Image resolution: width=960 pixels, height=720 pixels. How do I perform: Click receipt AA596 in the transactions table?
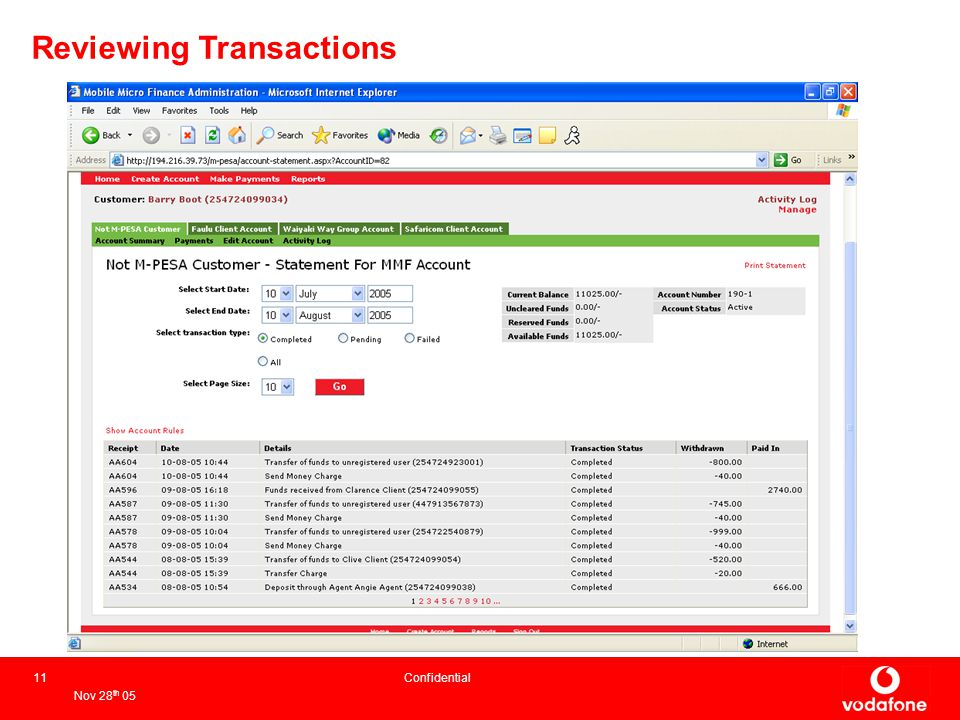(123, 490)
